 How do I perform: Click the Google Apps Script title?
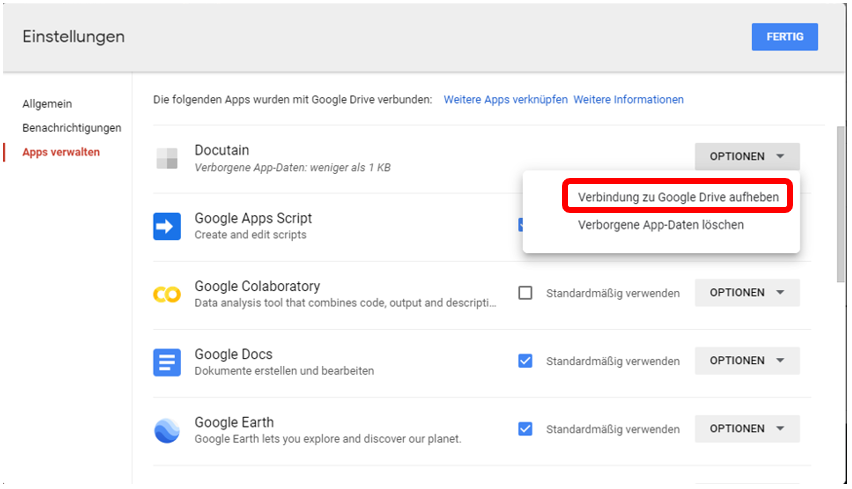click(253, 218)
